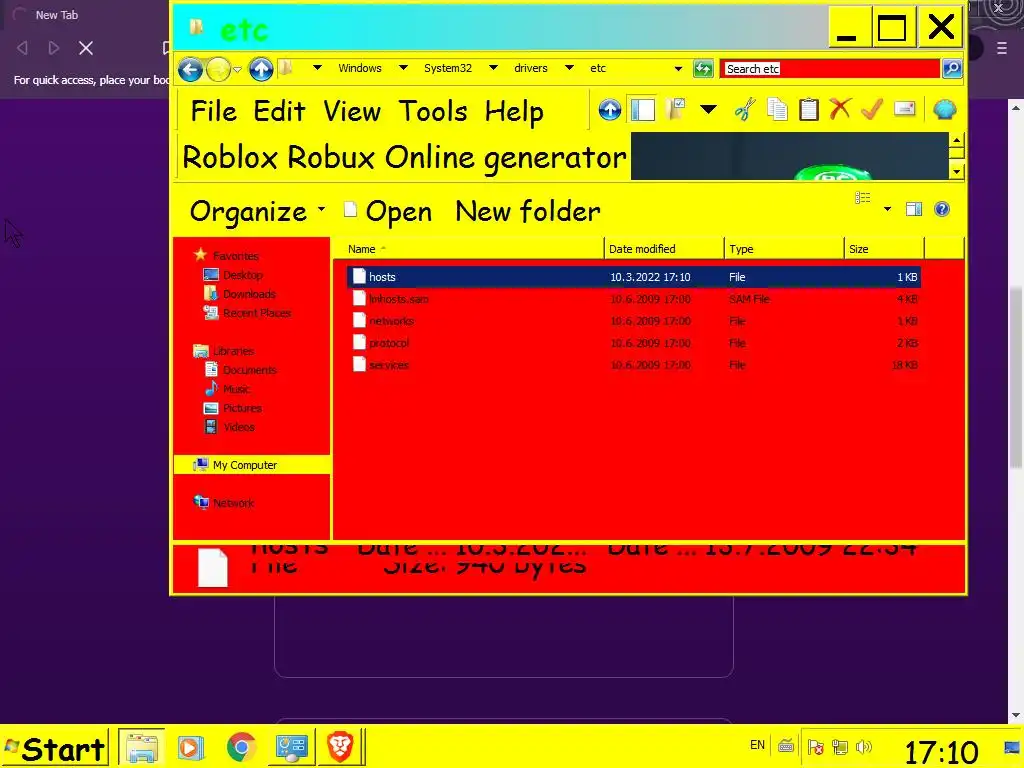This screenshot has width=1024, height=768.
Task: Click the Open command button
Action: 388,212
